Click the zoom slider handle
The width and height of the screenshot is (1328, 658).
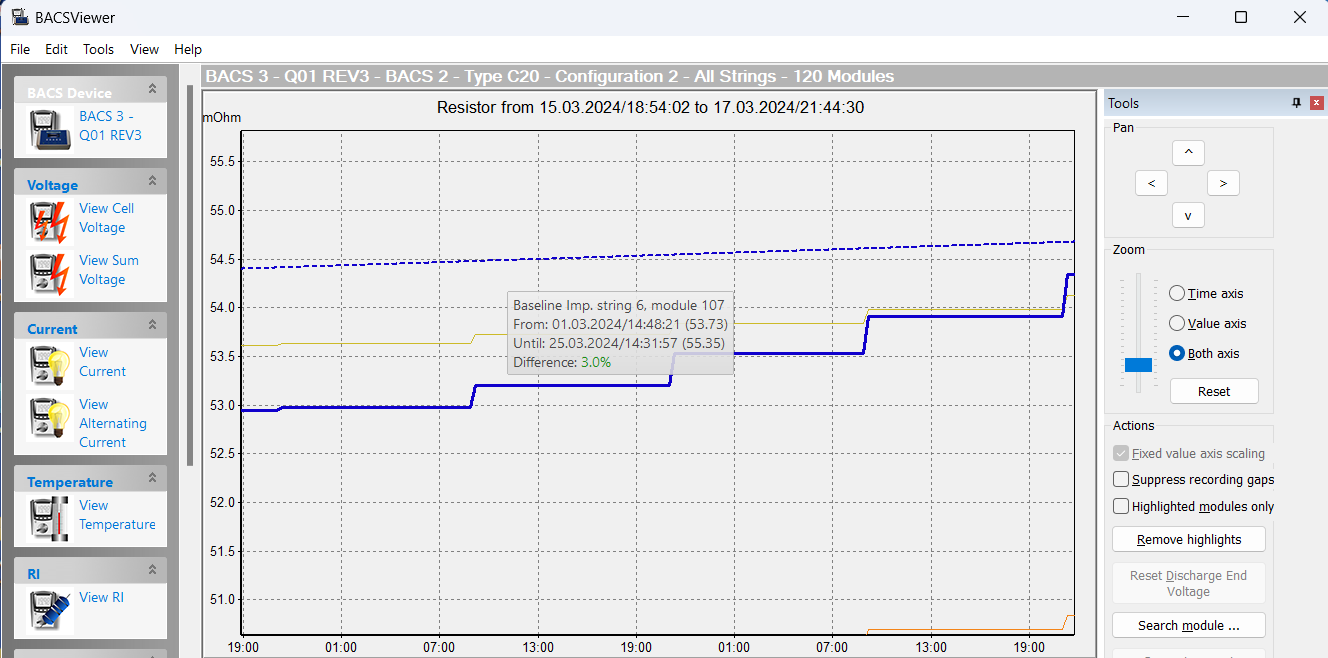pos(1138,364)
